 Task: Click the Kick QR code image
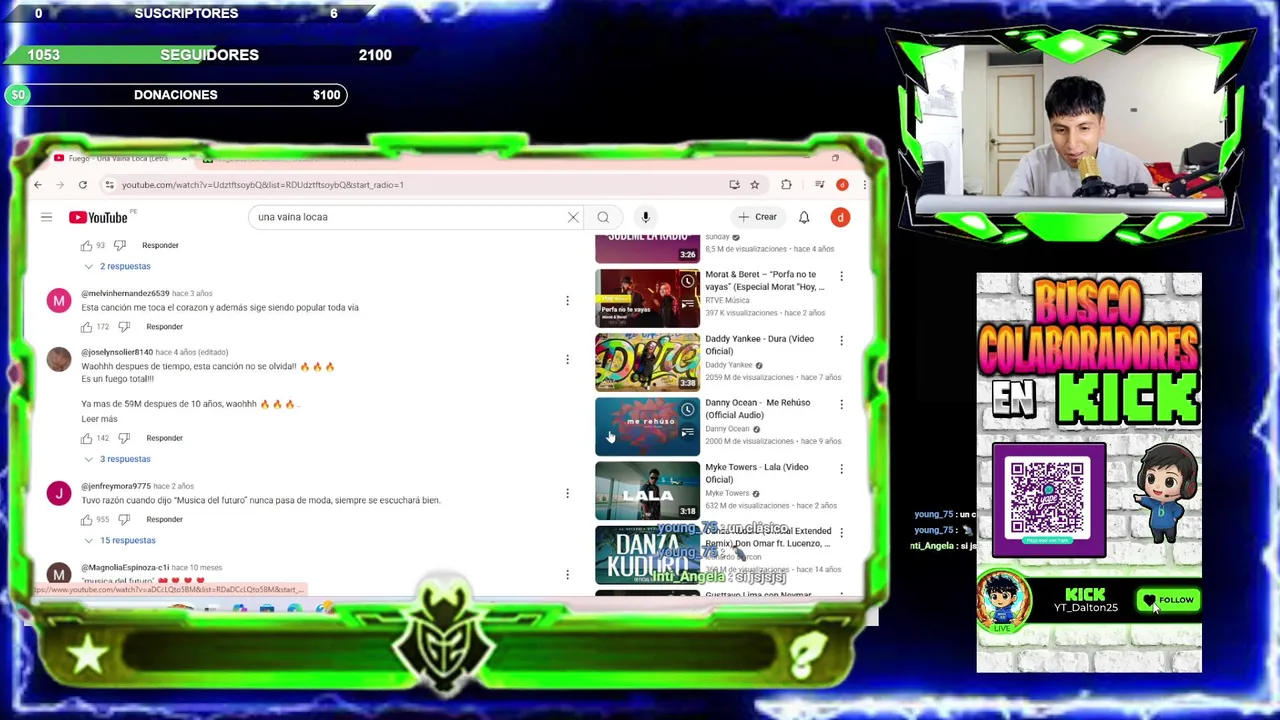1047,499
